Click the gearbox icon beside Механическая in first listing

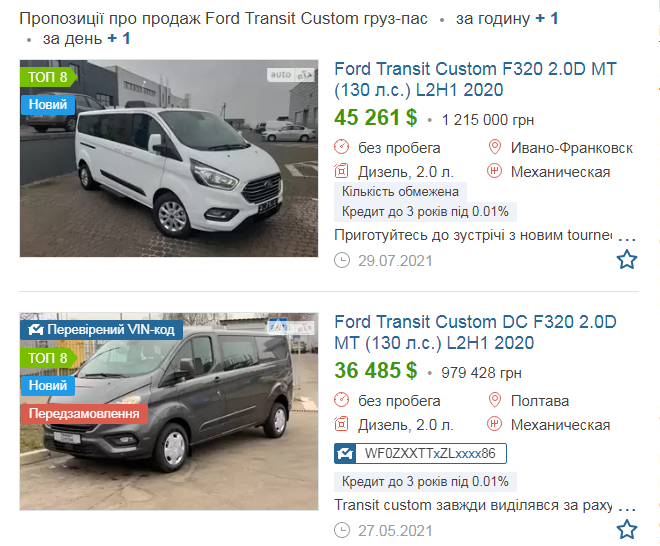tap(495, 171)
